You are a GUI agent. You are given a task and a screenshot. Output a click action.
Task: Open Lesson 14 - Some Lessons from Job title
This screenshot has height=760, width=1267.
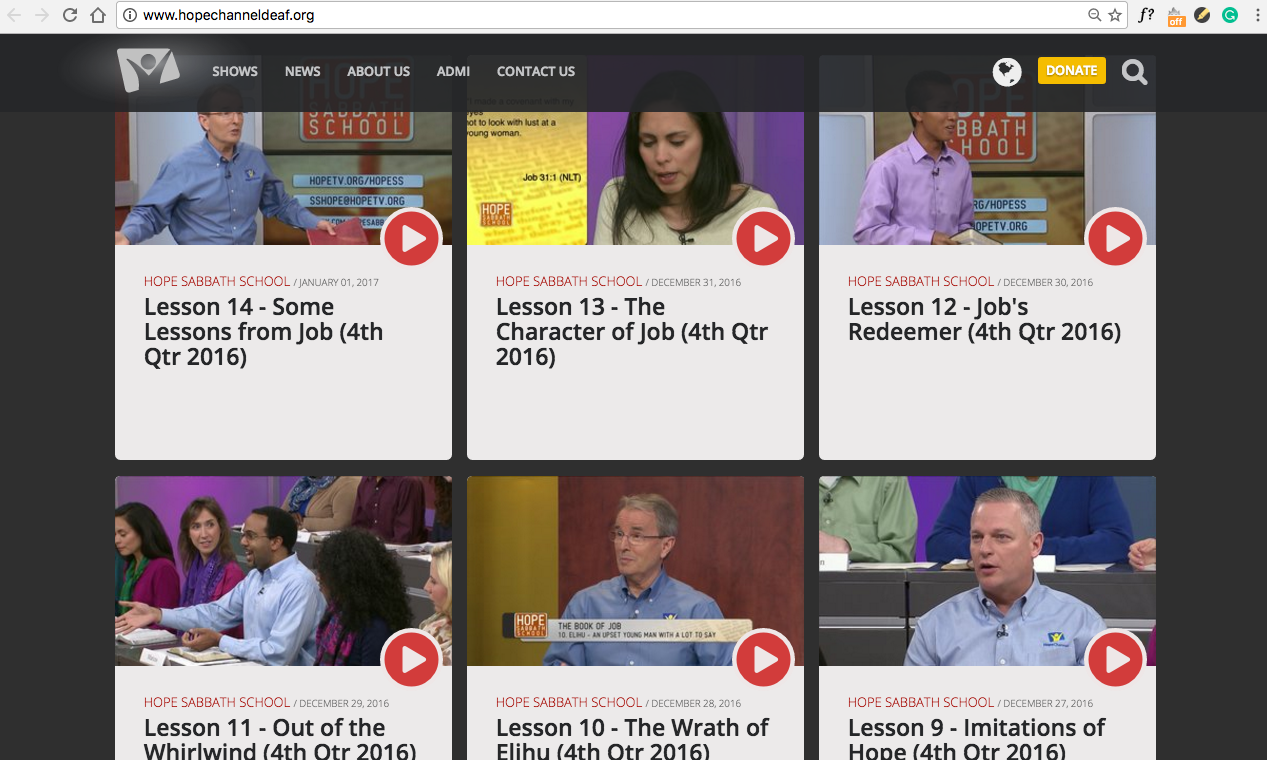point(263,332)
